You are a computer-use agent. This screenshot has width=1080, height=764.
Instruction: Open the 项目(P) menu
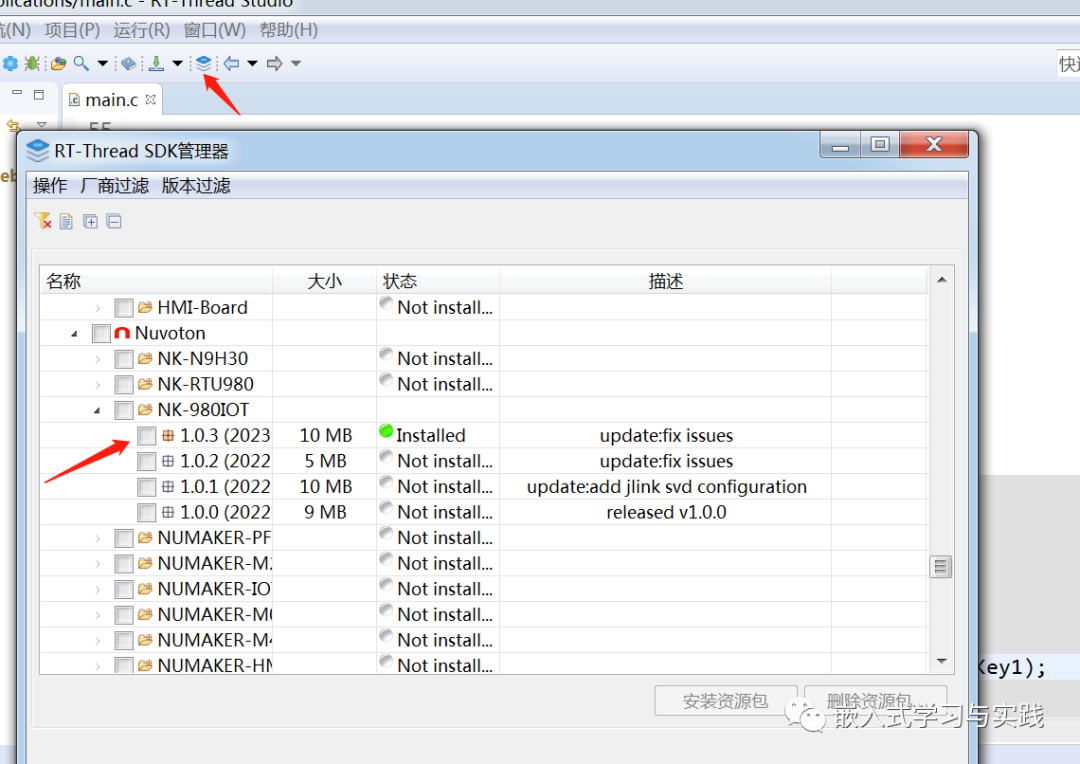[72, 30]
